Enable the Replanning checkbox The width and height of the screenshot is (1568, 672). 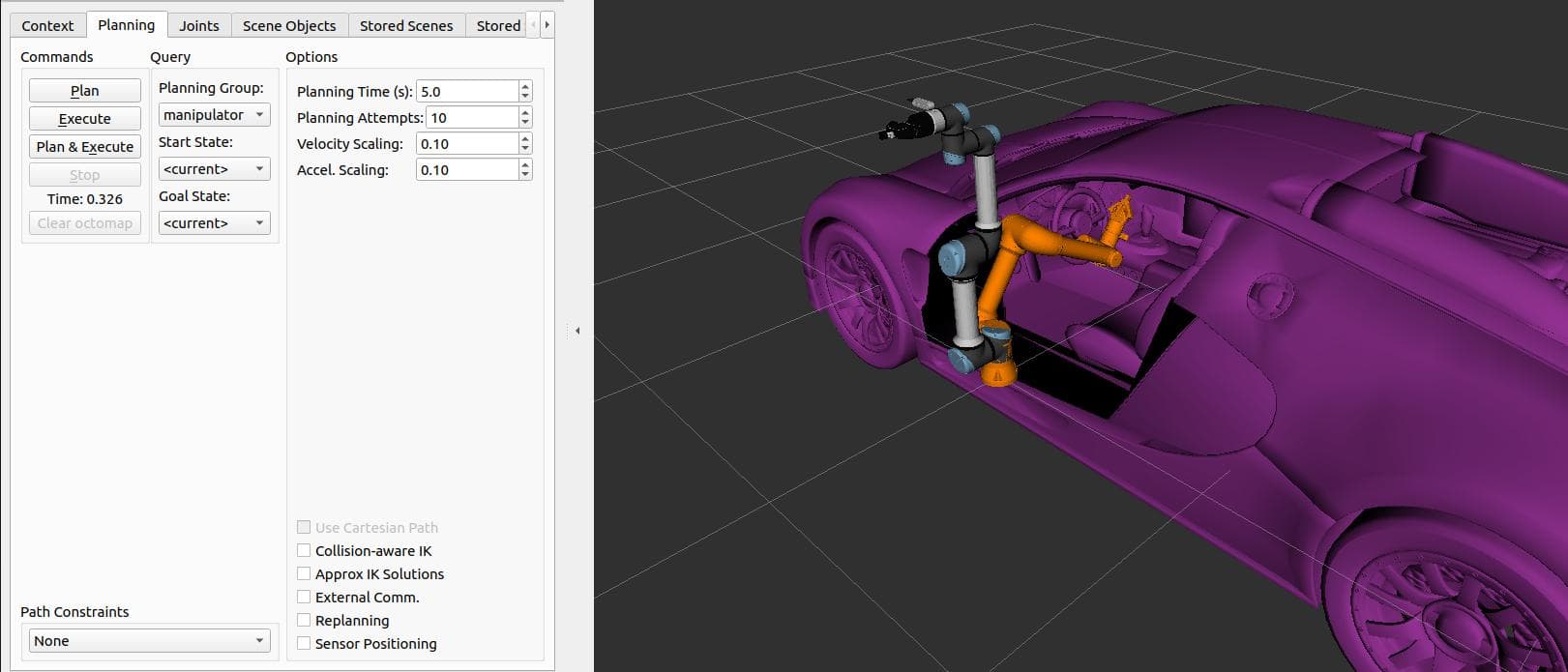pyautogui.click(x=304, y=621)
